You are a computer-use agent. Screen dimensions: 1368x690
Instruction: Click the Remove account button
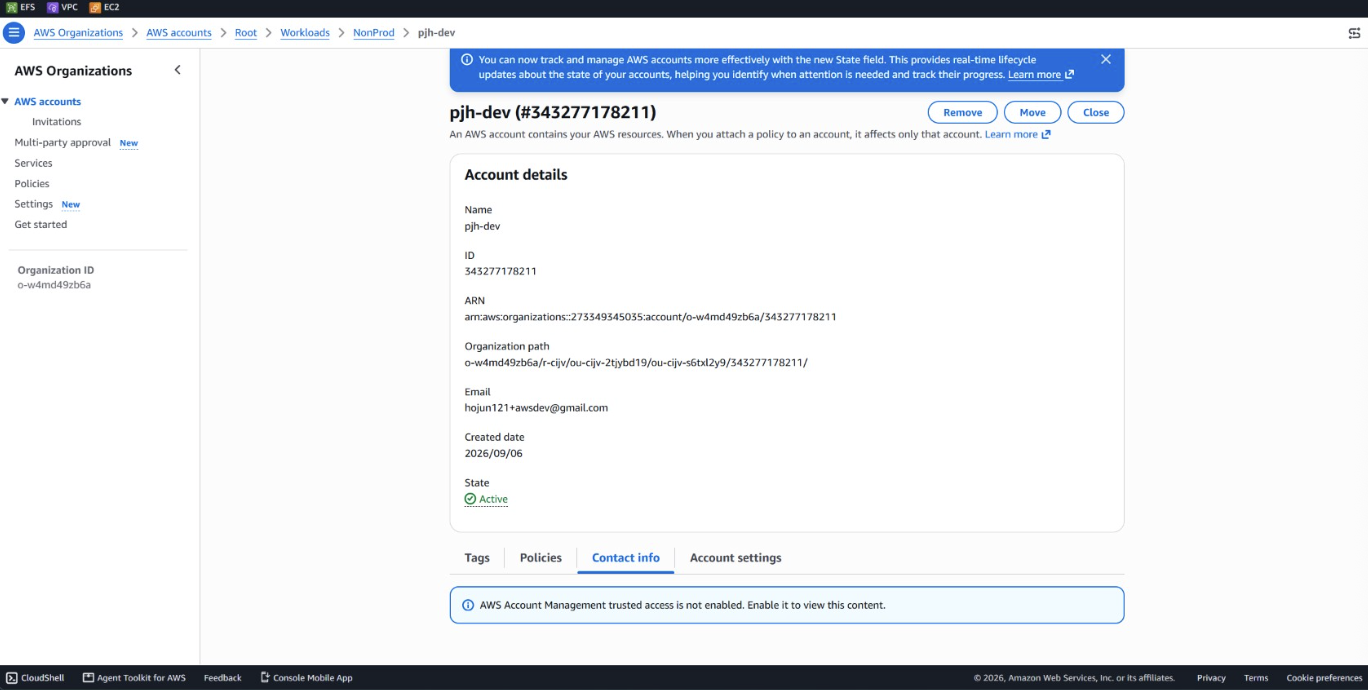[962, 112]
